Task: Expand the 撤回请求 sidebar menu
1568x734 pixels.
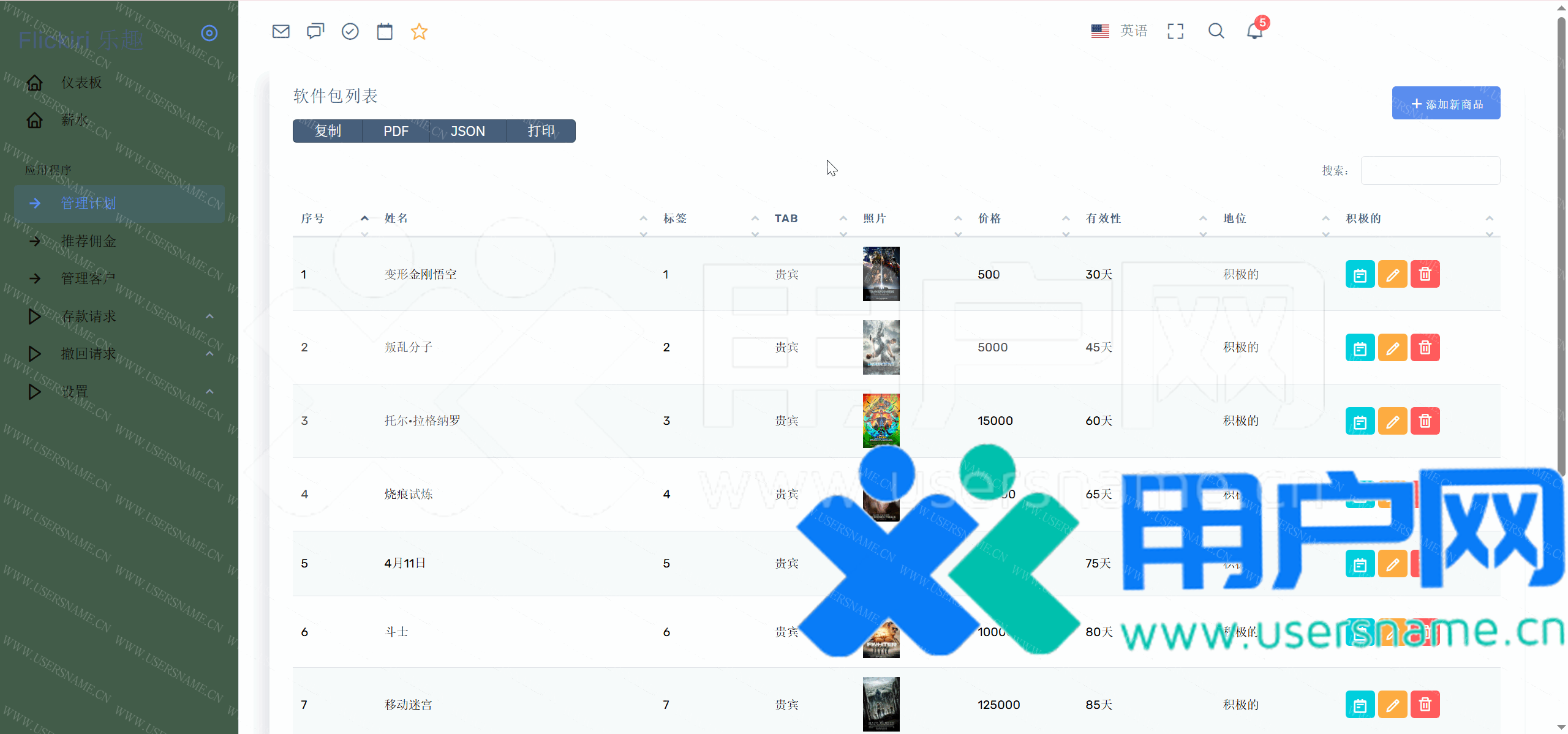Action: point(89,354)
